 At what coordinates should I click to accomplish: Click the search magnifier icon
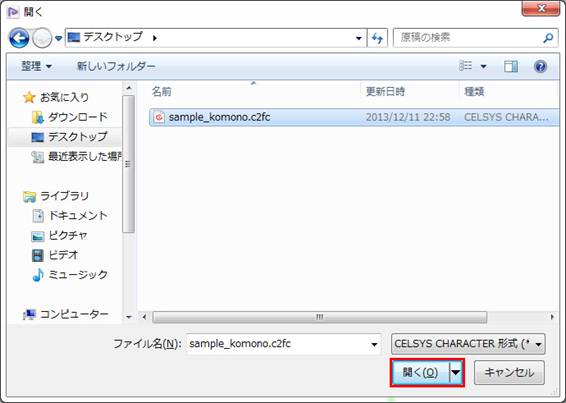[548, 38]
